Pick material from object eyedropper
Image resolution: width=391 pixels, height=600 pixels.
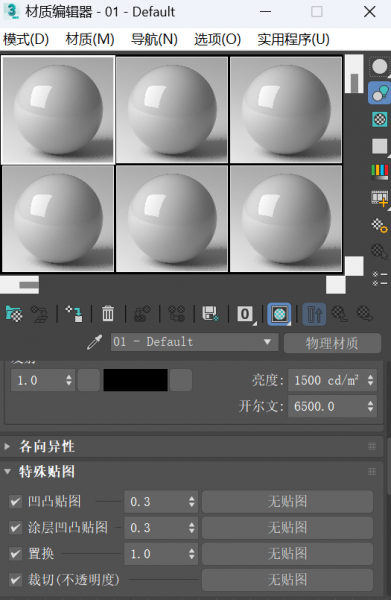94,342
